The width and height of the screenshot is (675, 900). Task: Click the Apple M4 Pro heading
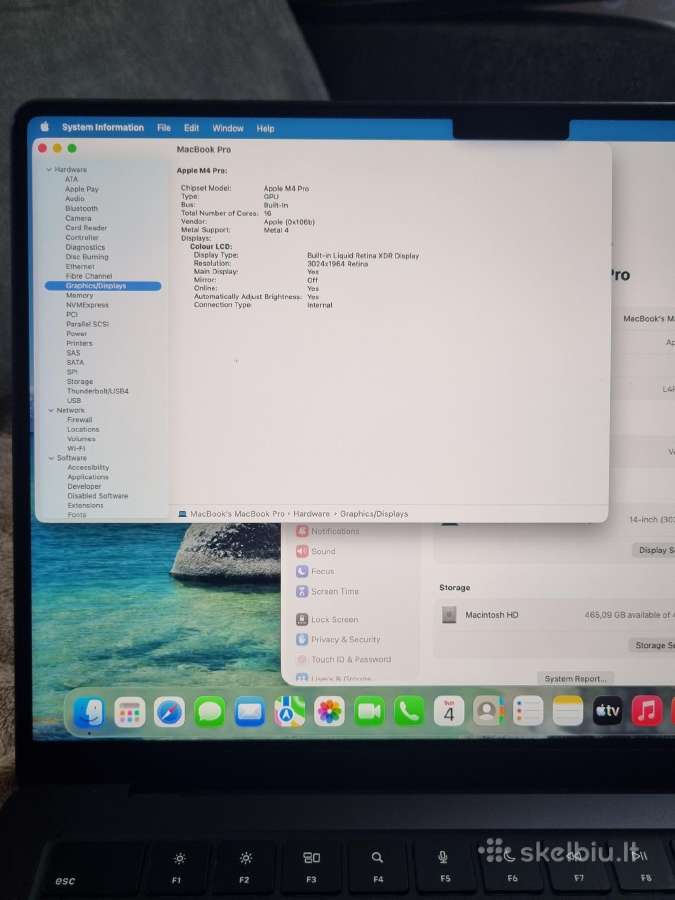(202, 170)
